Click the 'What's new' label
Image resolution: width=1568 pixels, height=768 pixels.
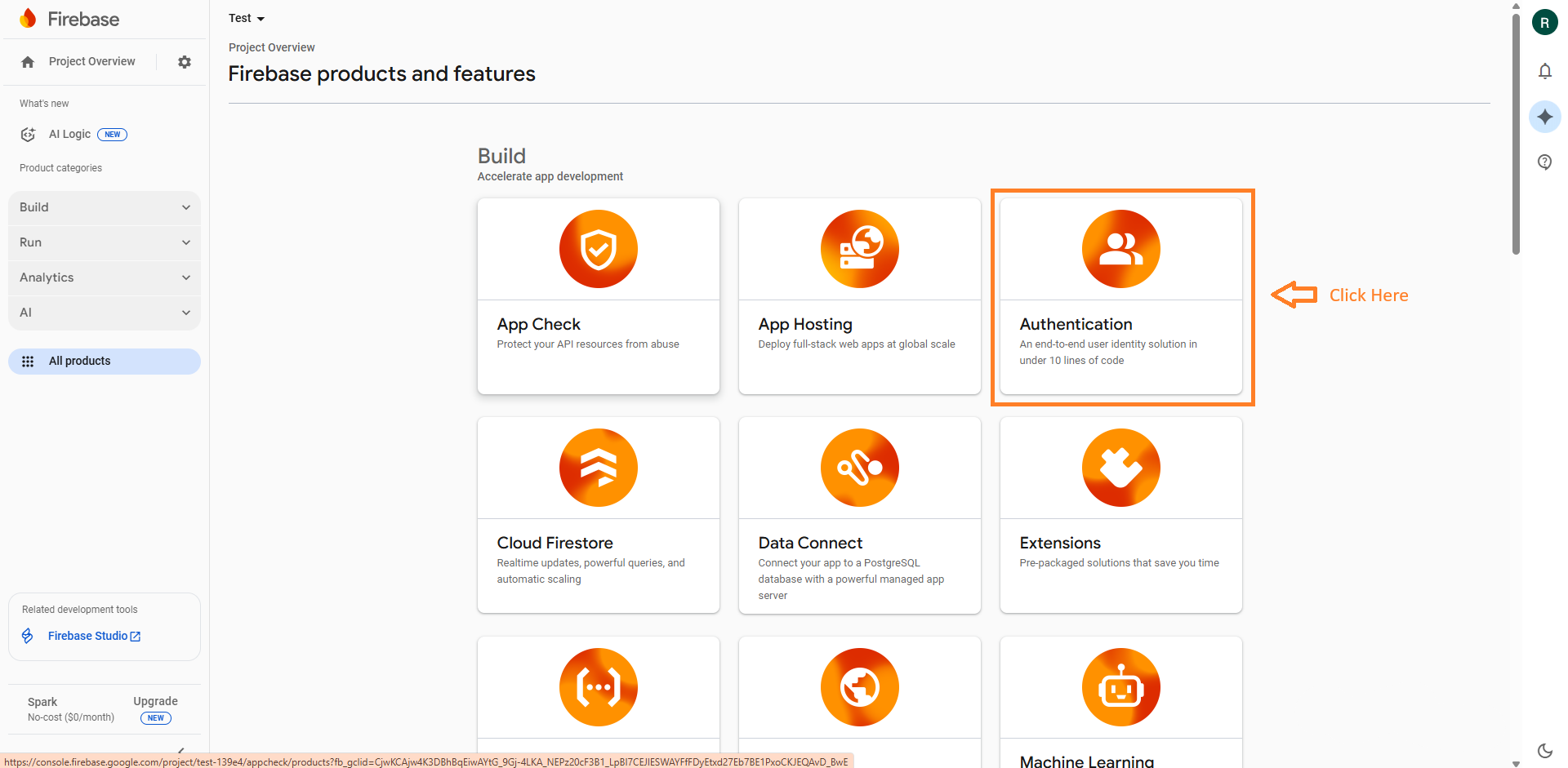coord(44,104)
